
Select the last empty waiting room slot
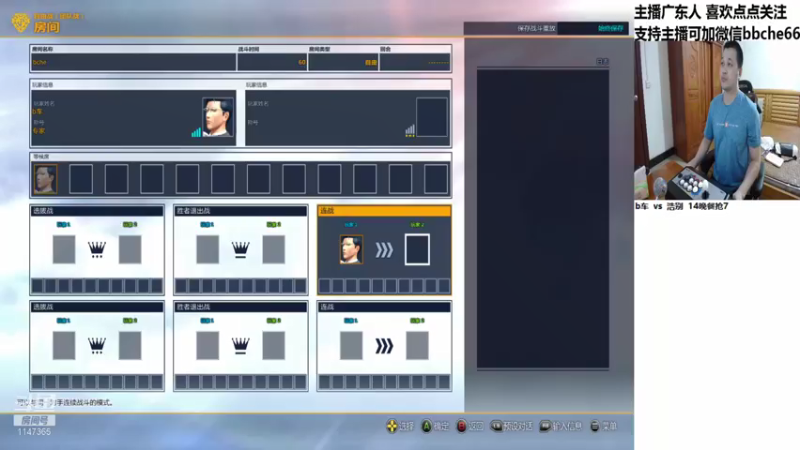436,179
